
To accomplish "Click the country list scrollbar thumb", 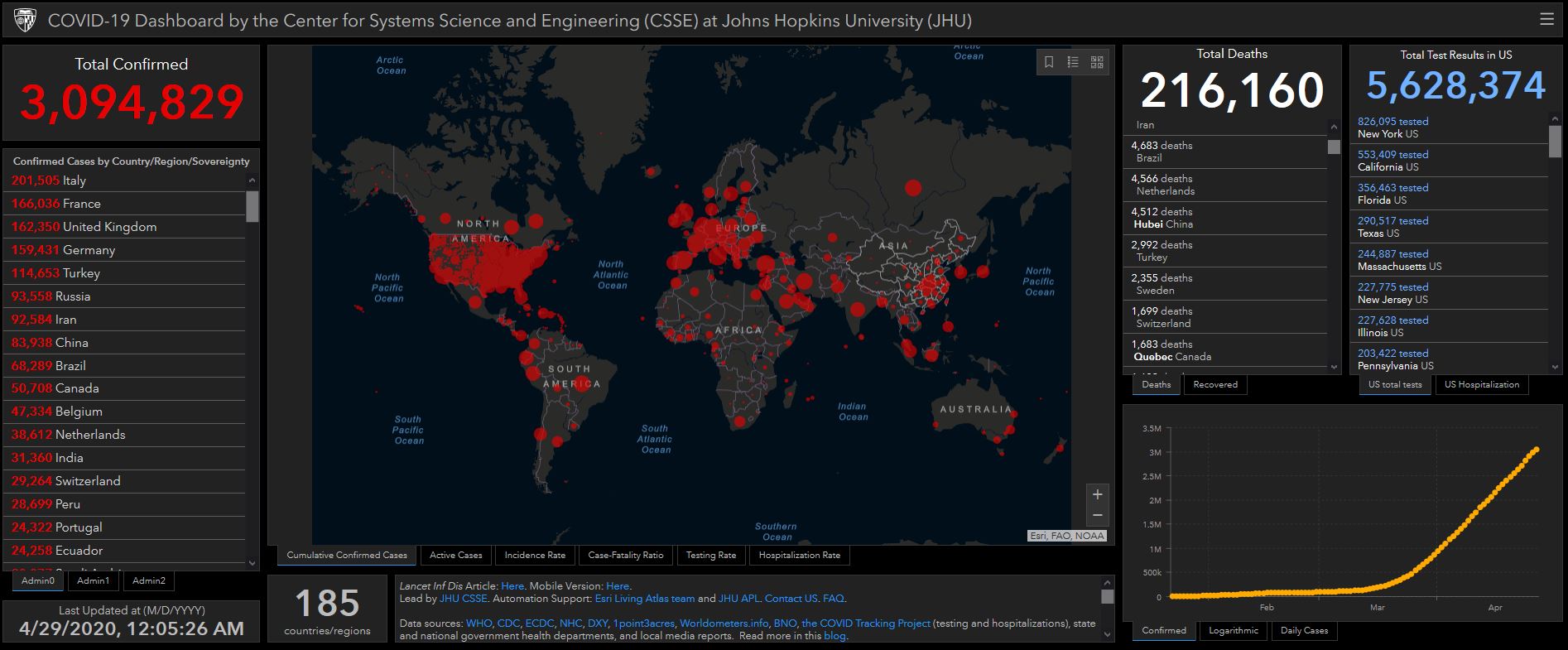I will [x=252, y=206].
